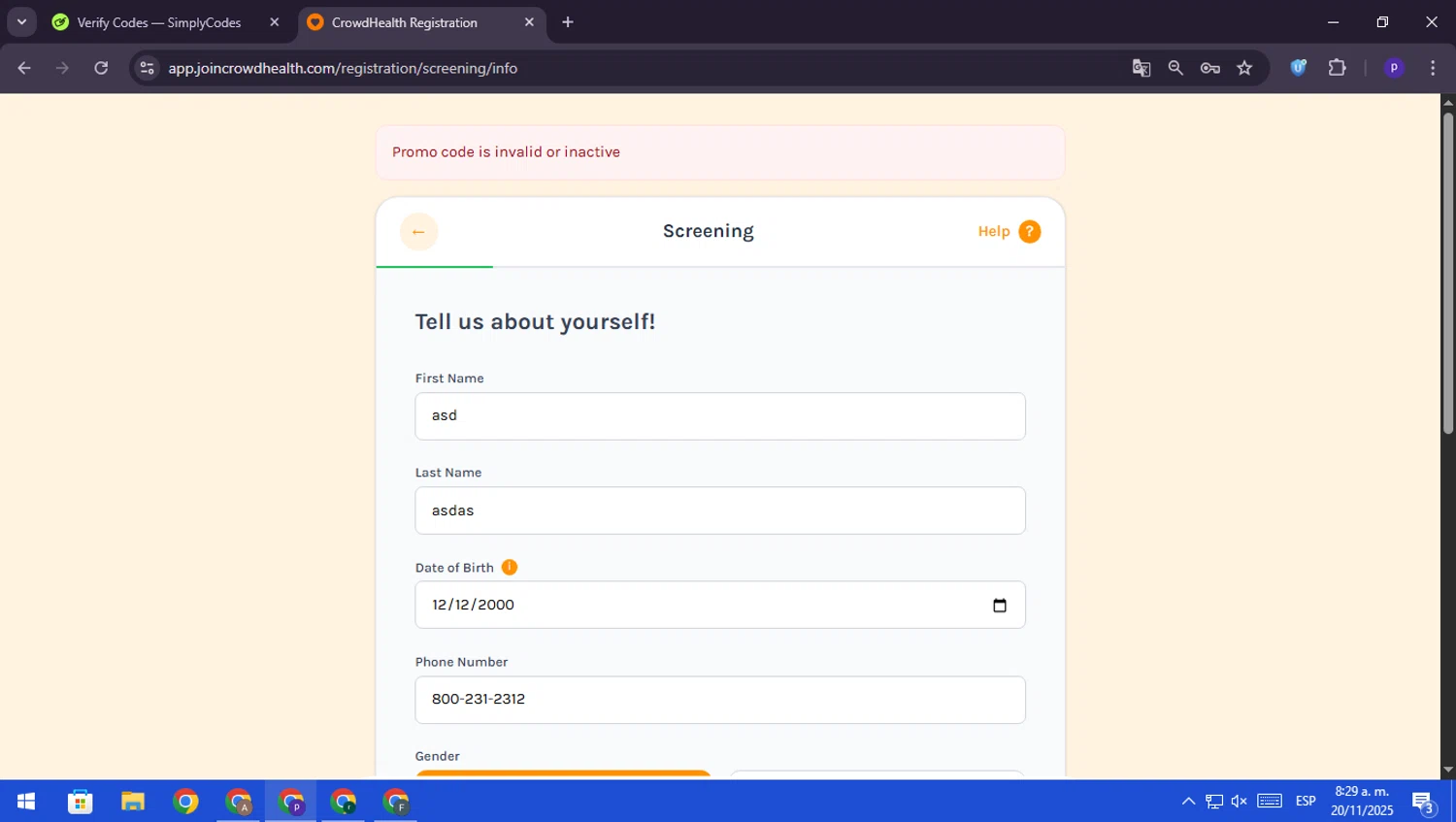1456x822 pixels.
Task: Show hidden system tray icons
Action: [x=1188, y=802]
